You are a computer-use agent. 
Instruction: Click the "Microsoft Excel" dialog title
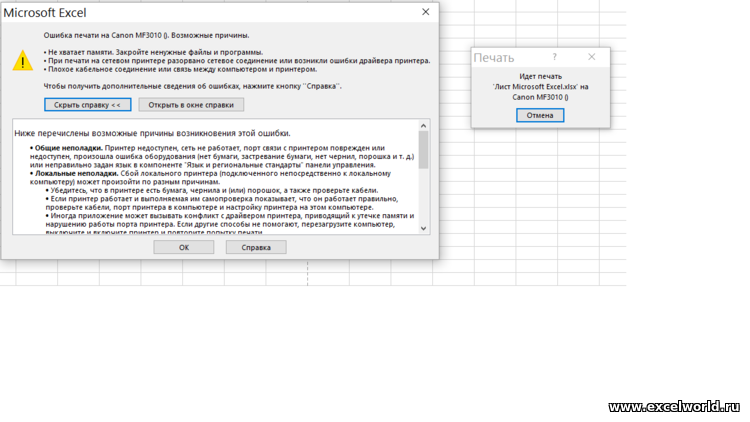point(45,12)
